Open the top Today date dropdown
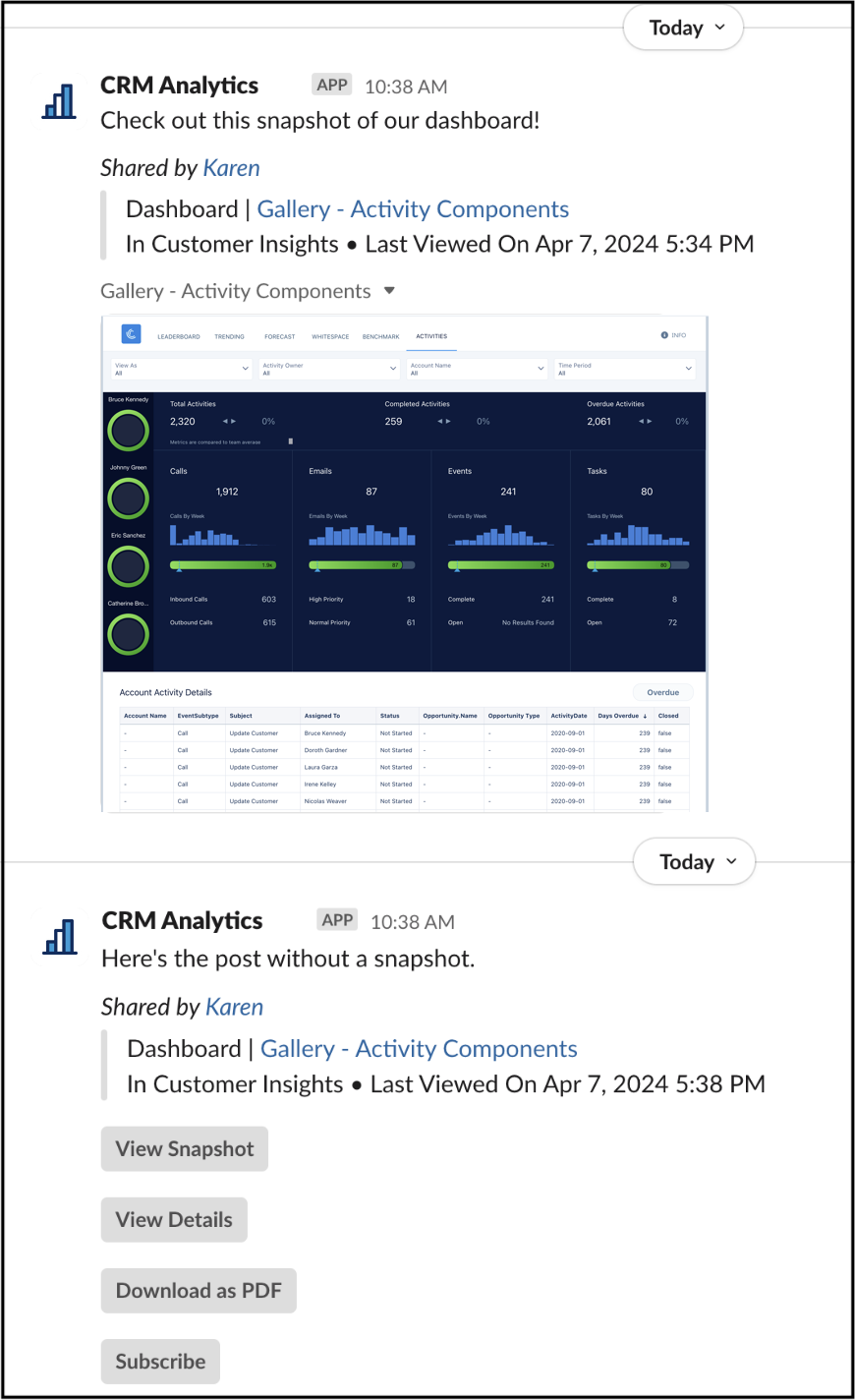Screen dimensions: 855x1400 tap(684, 28)
